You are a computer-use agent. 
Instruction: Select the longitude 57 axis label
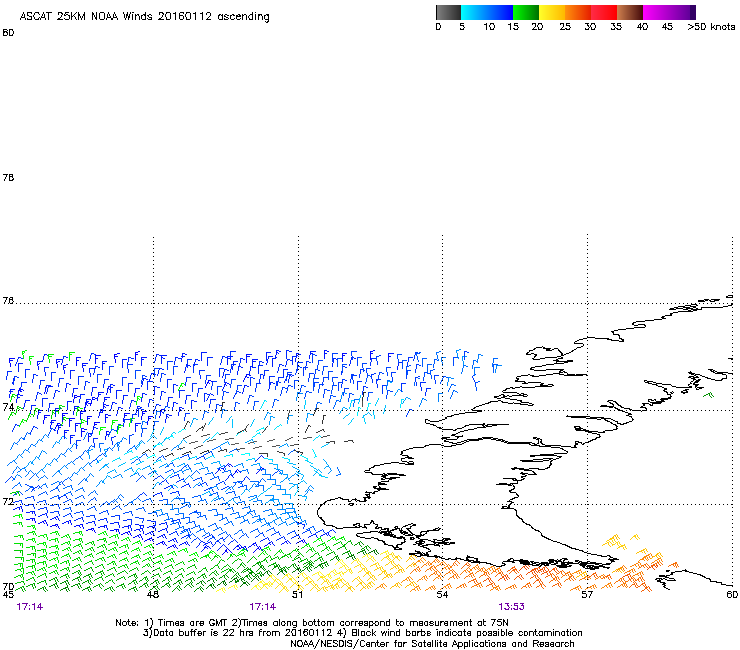click(x=587, y=595)
